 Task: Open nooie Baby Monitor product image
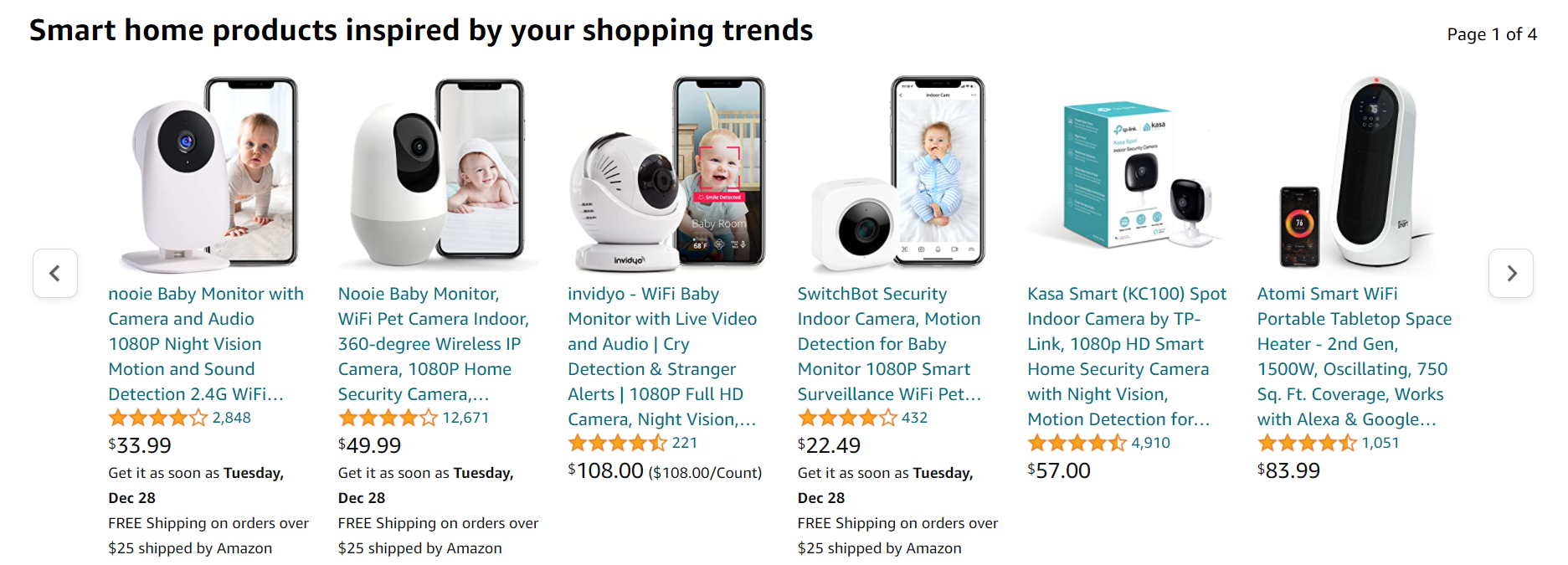208,174
